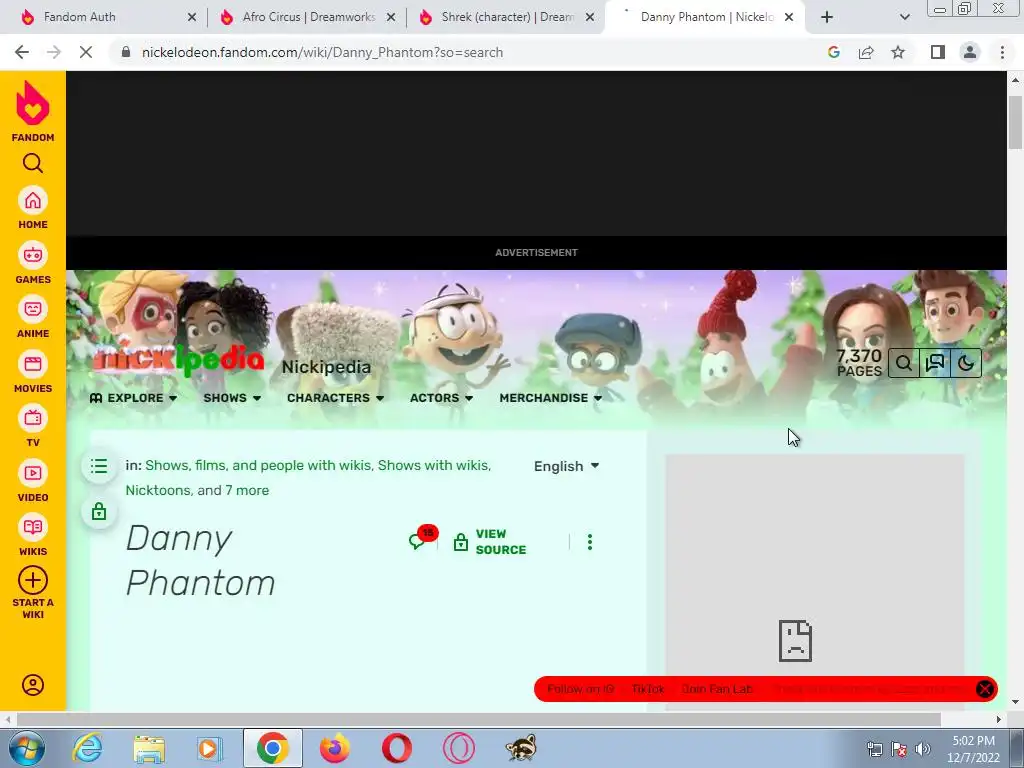Show the 7 more categories
1024x768 pixels.
pos(247,490)
